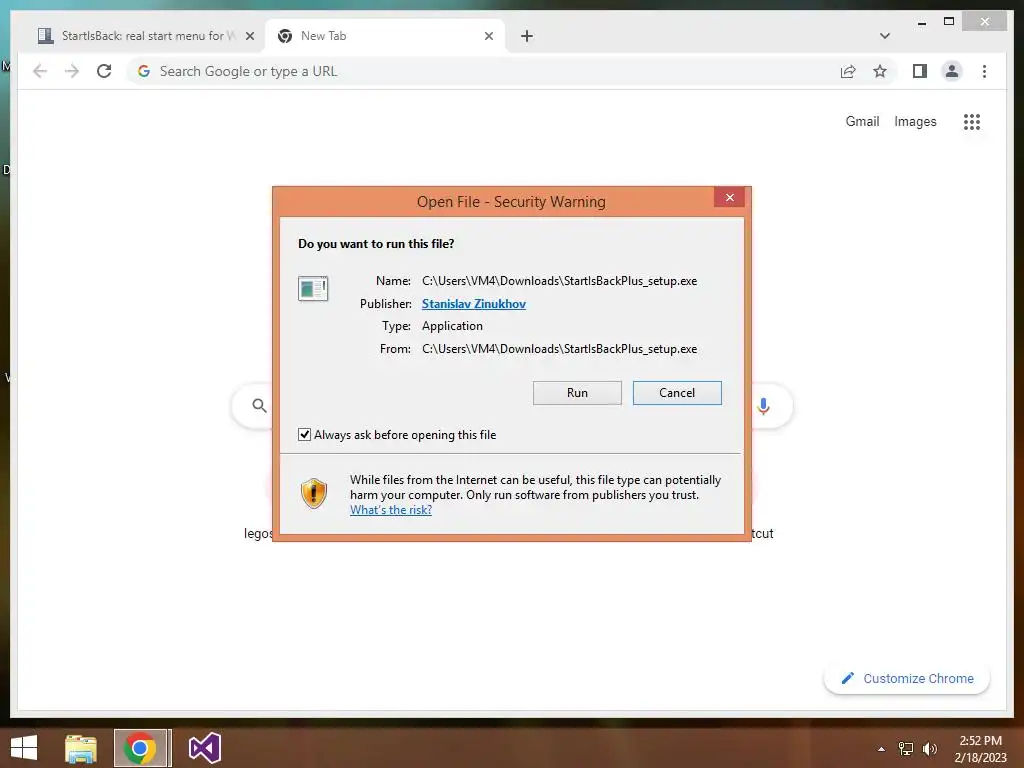This screenshot has width=1024, height=768.
Task: Start voice search with the microphone icon
Action: (763, 406)
